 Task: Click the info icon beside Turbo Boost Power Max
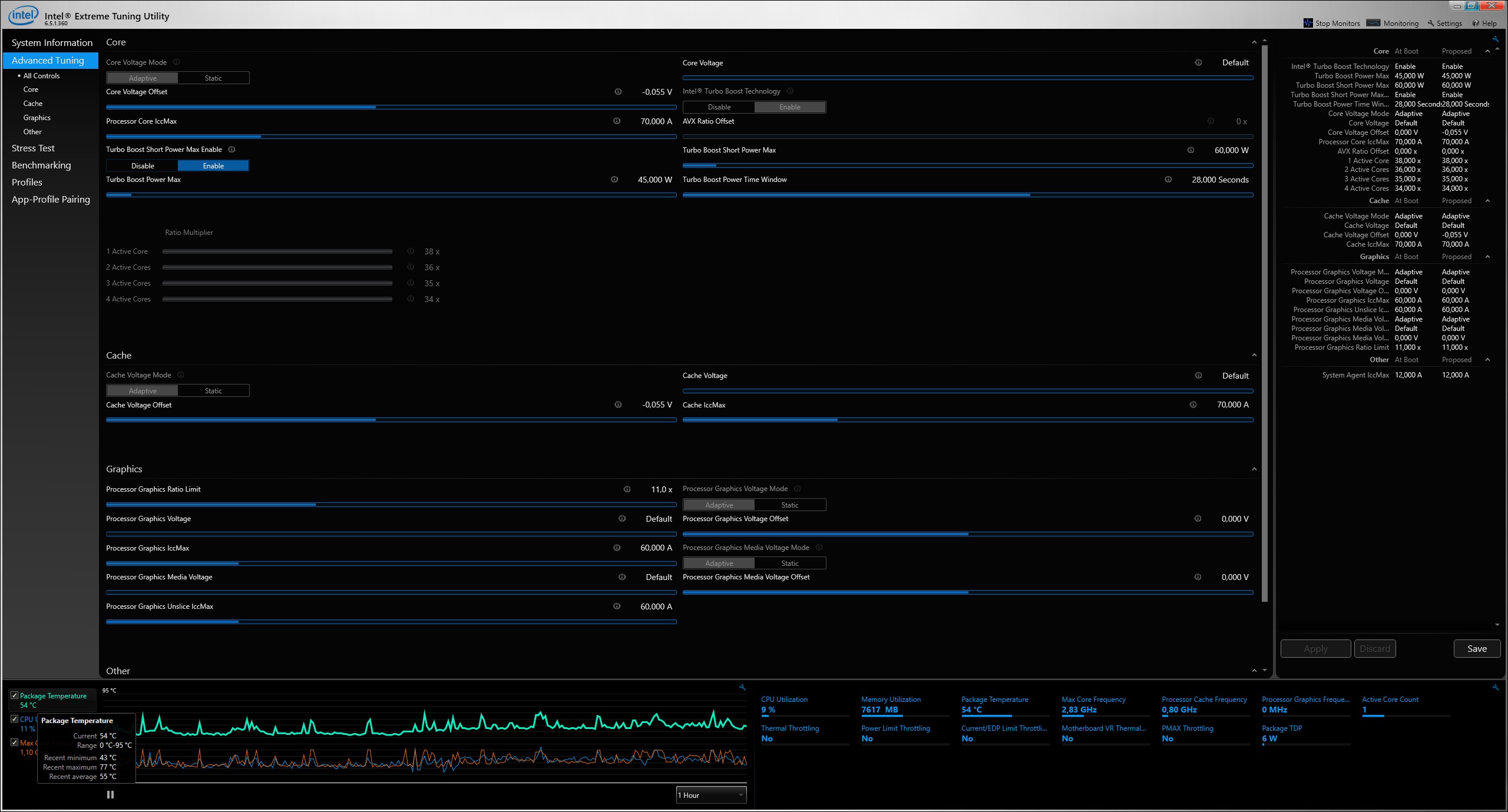point(614,180)
